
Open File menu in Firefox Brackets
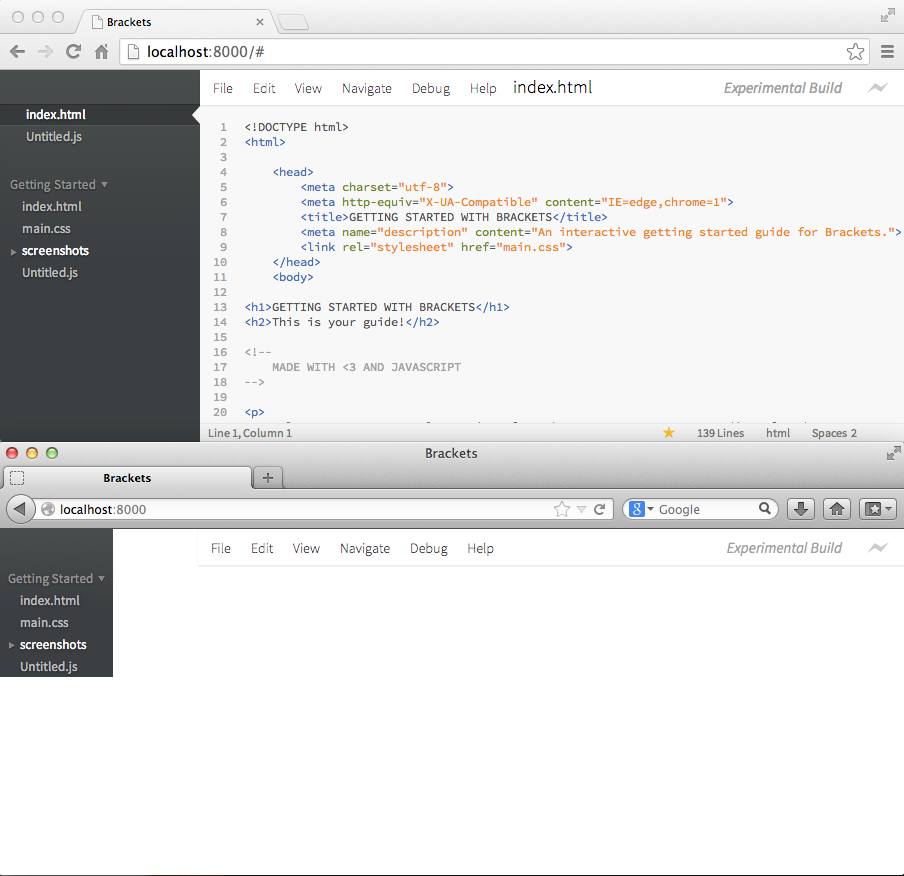click(x=221, y=548)
